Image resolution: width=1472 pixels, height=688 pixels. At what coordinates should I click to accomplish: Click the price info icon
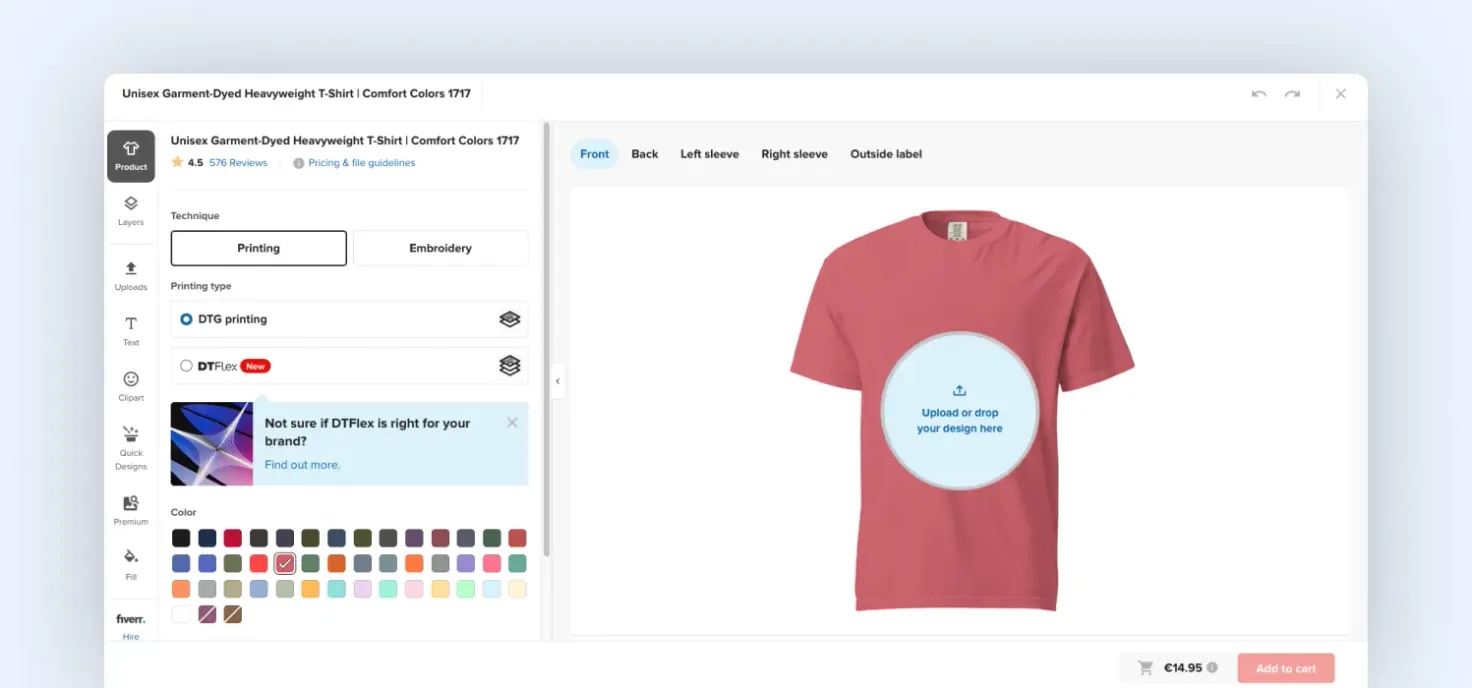pos(1212,668)
